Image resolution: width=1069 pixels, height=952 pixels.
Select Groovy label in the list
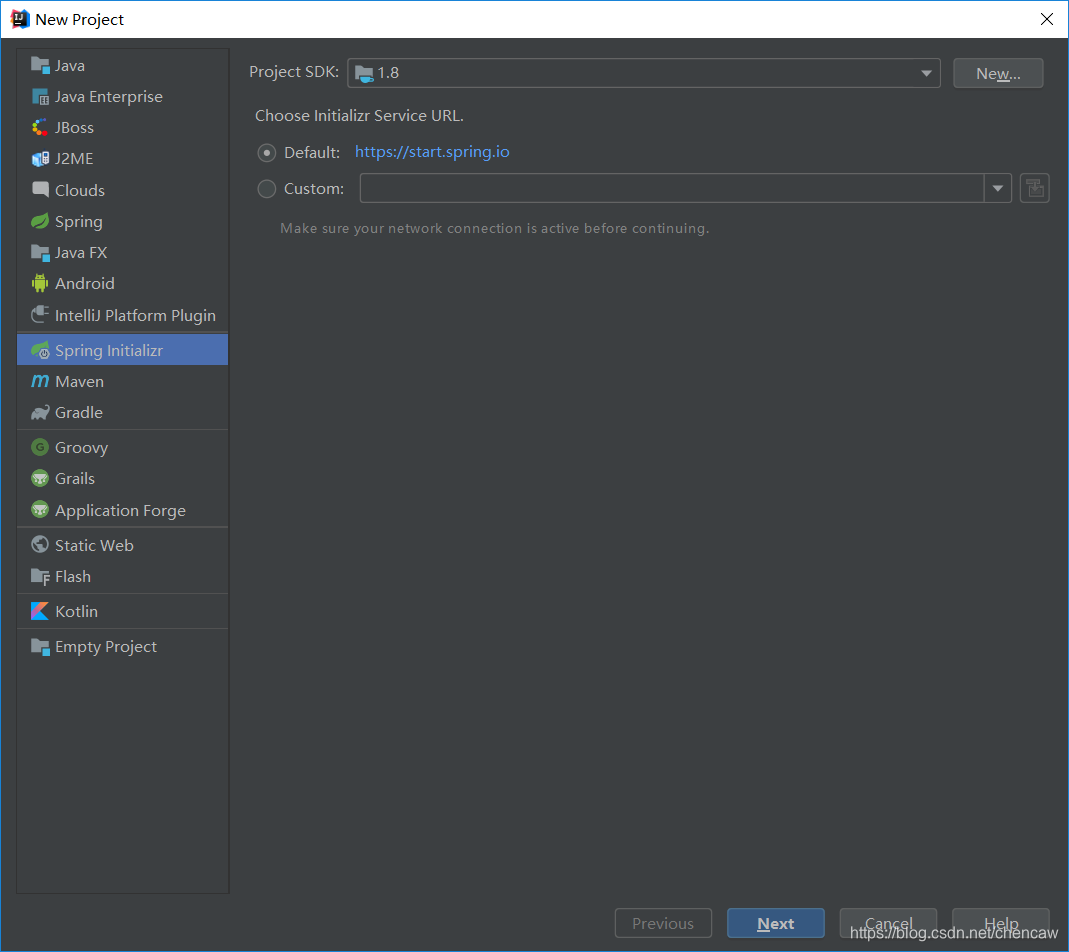(x=81, y=447)
